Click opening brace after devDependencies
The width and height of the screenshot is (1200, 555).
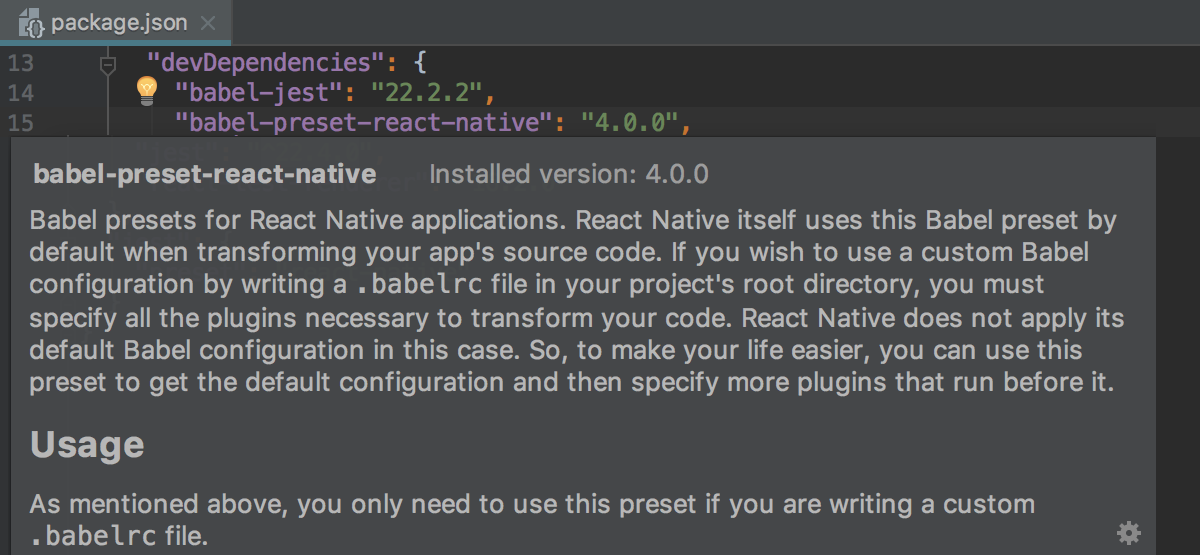point(420,64)
